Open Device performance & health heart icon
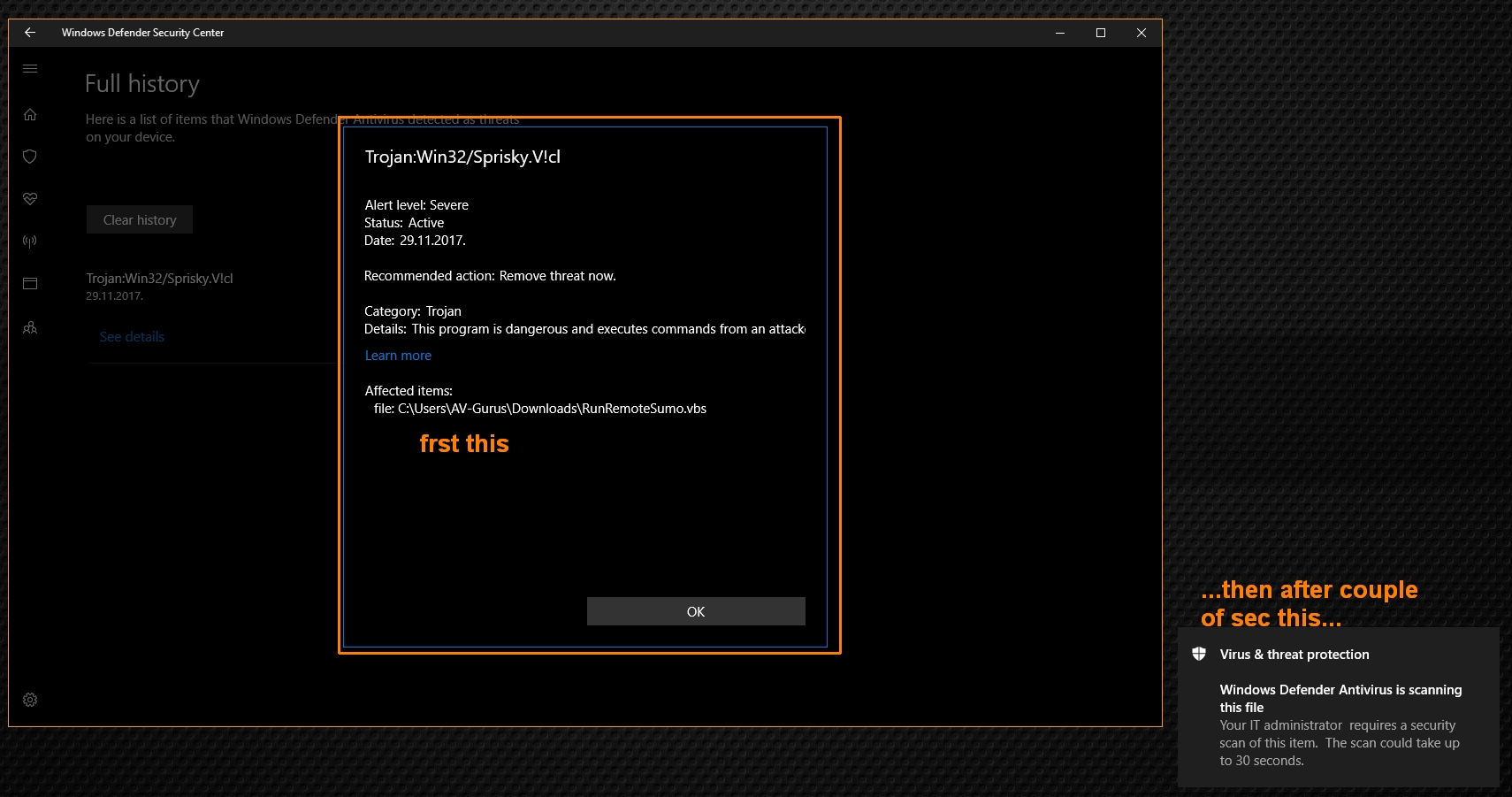This screenshot has height=797, width=1512. (30, 199)
